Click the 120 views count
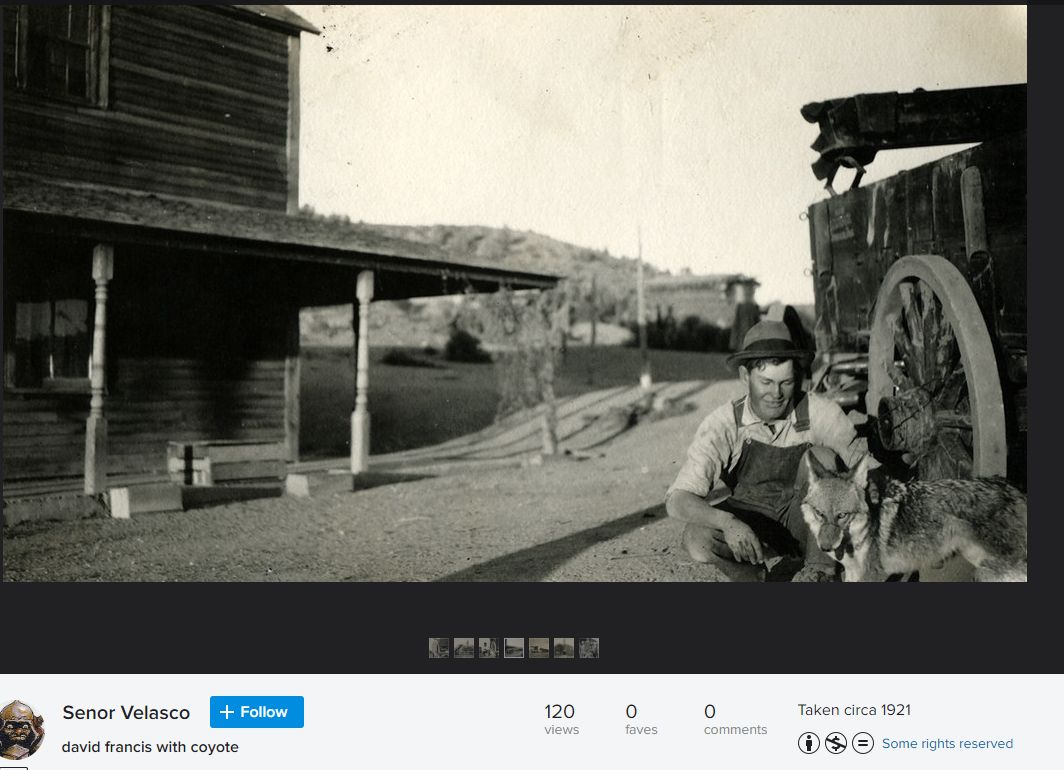 (561, 719)
